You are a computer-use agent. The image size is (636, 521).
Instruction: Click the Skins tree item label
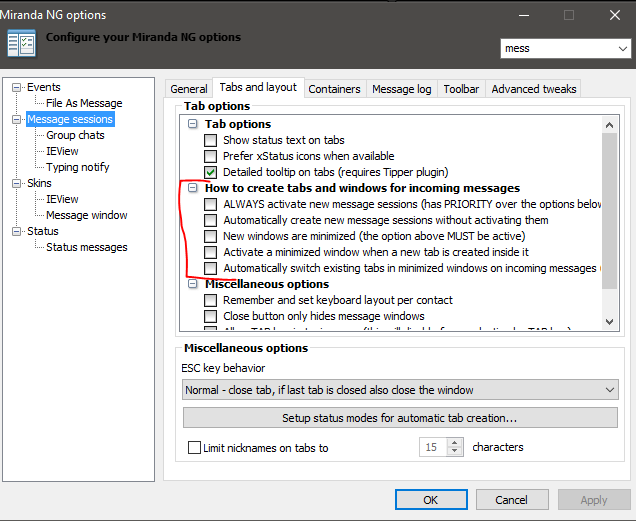pyautogui.click(x=39, y=183)
